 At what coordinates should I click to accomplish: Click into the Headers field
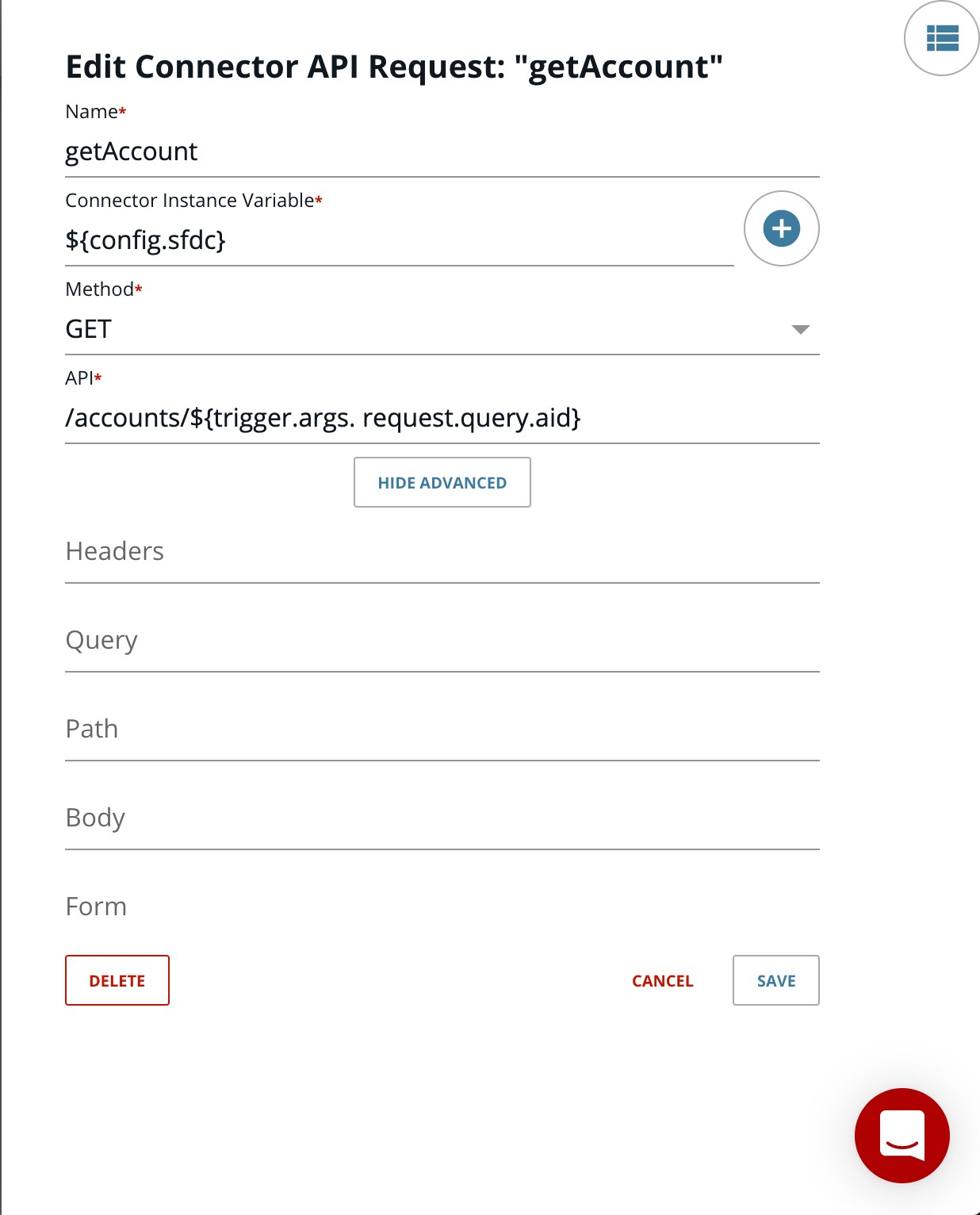coord(442,551)
